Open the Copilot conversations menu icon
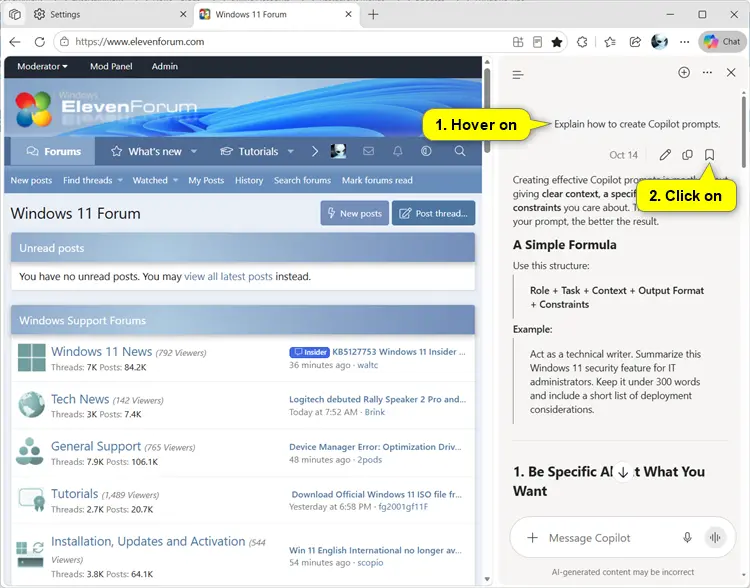750x588 pixels. (518, 75)
